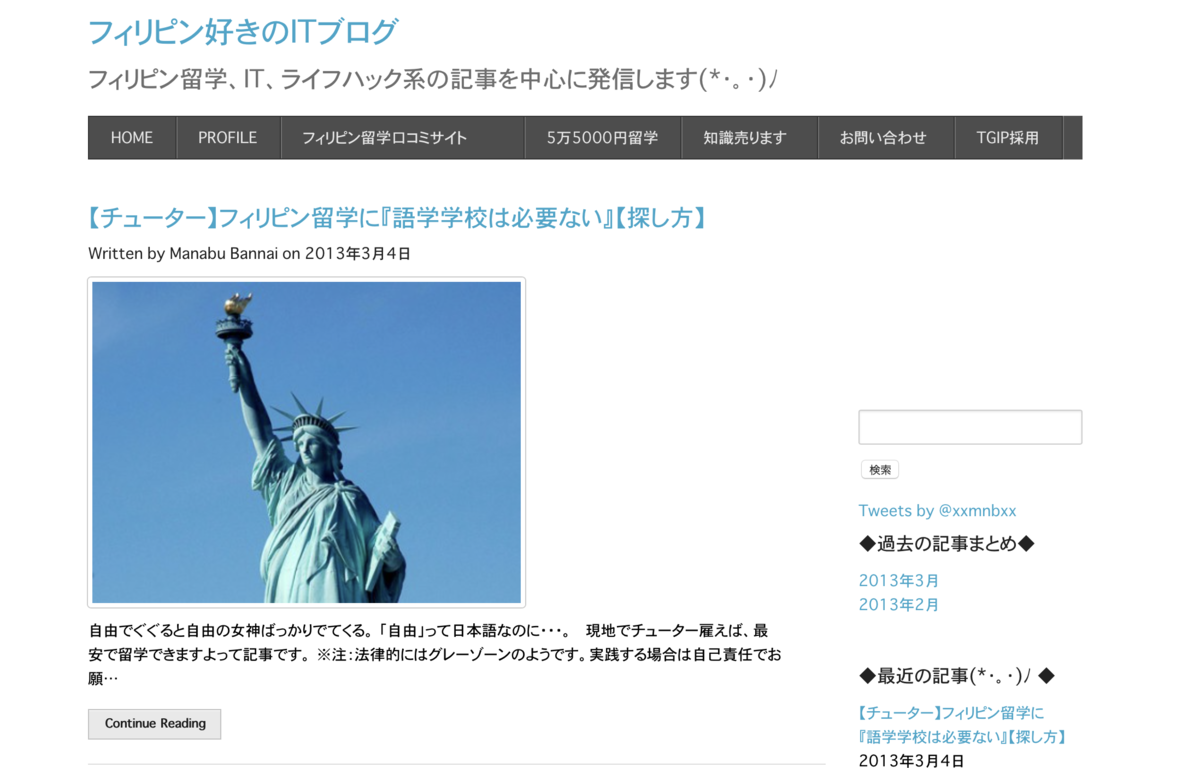Open the 【チューター】フィリピン留学 article title
The width and height of the screenshot is (1200, 768).
(398, 218)
